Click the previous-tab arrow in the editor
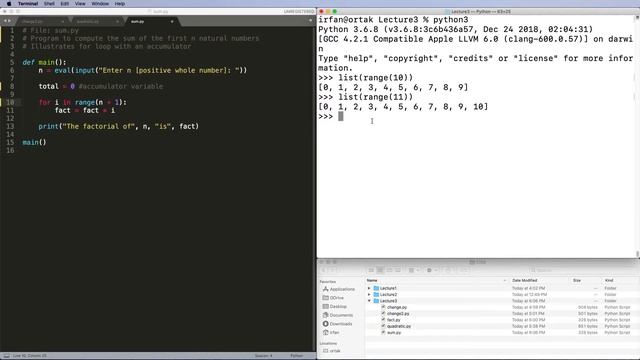 [4, 21]
